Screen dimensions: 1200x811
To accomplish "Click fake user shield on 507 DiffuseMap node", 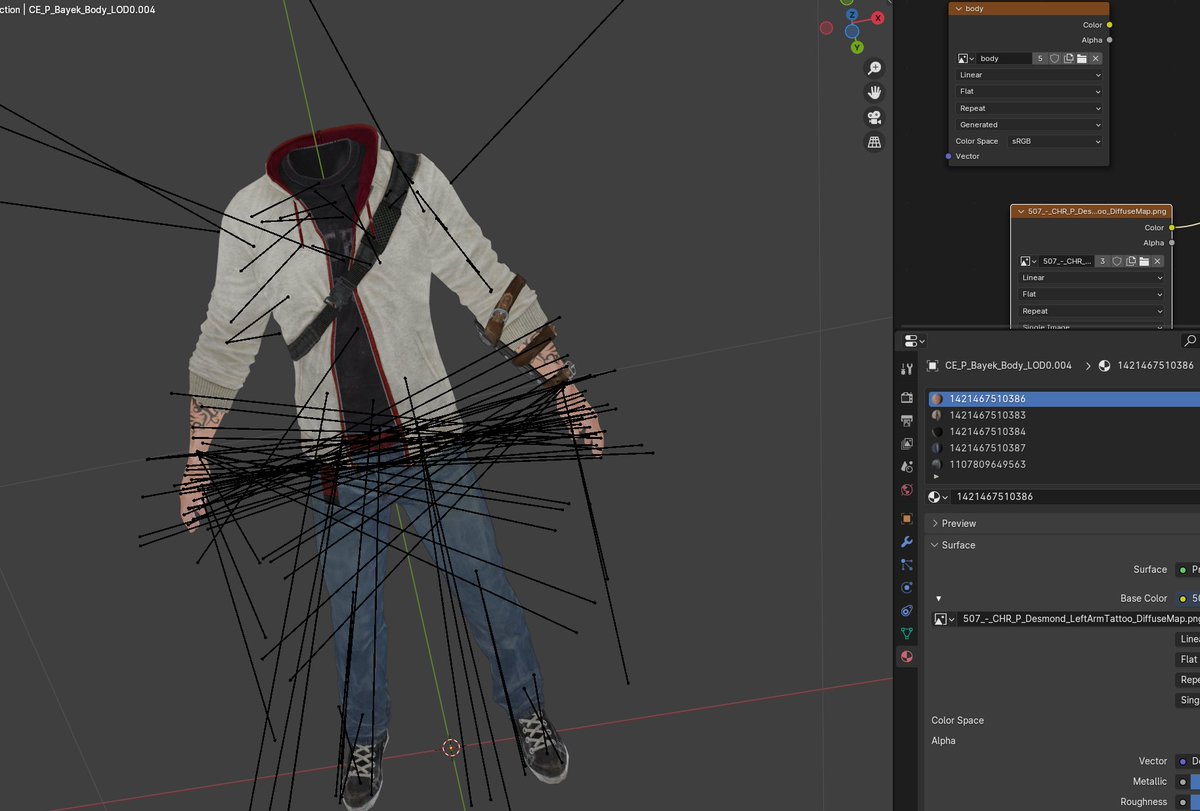I will 1117,261.
